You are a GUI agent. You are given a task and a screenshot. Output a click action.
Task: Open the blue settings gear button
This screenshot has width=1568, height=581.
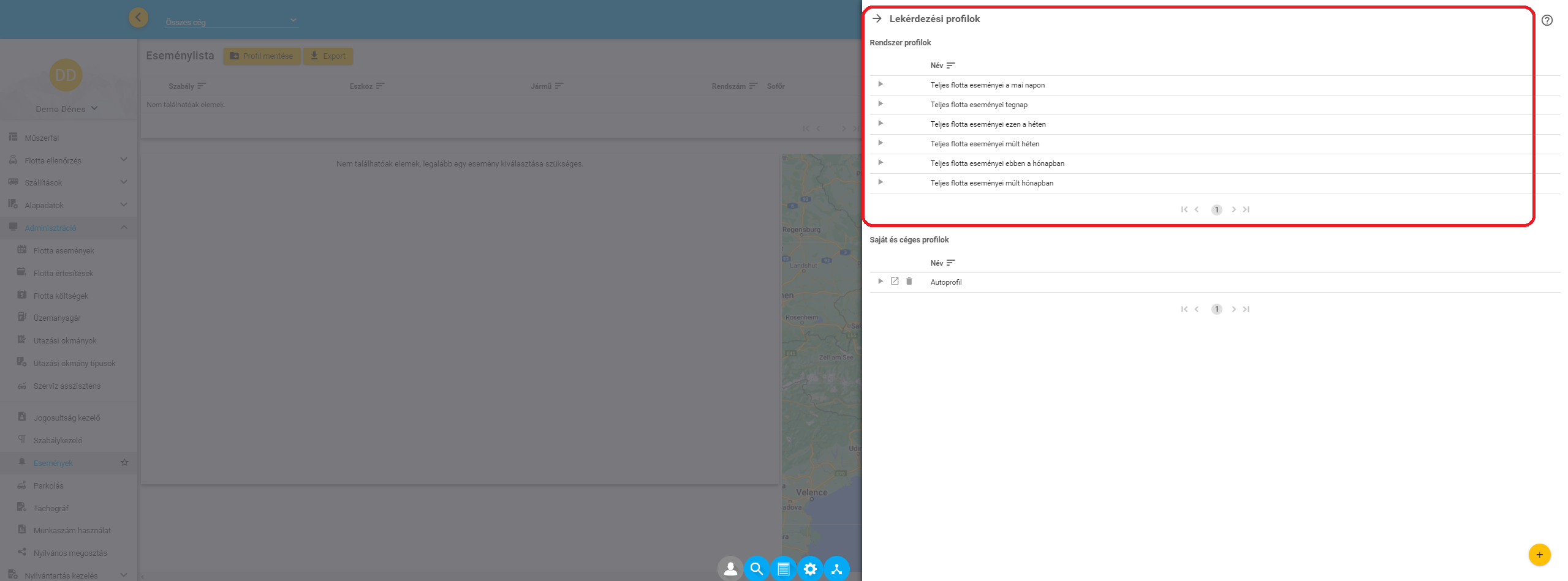click(x=810, y=569)
